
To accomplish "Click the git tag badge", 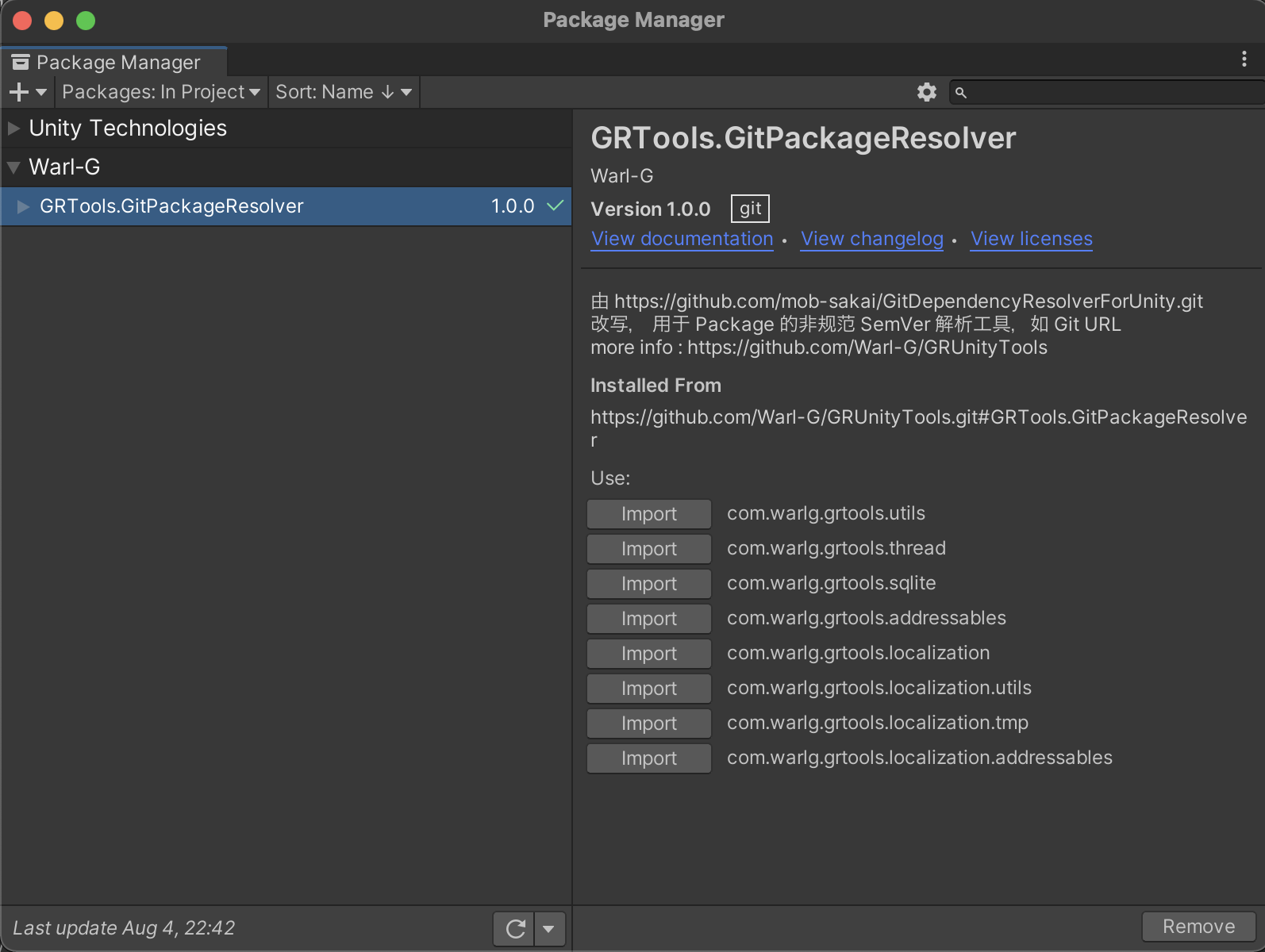I will tap(750, 209).
